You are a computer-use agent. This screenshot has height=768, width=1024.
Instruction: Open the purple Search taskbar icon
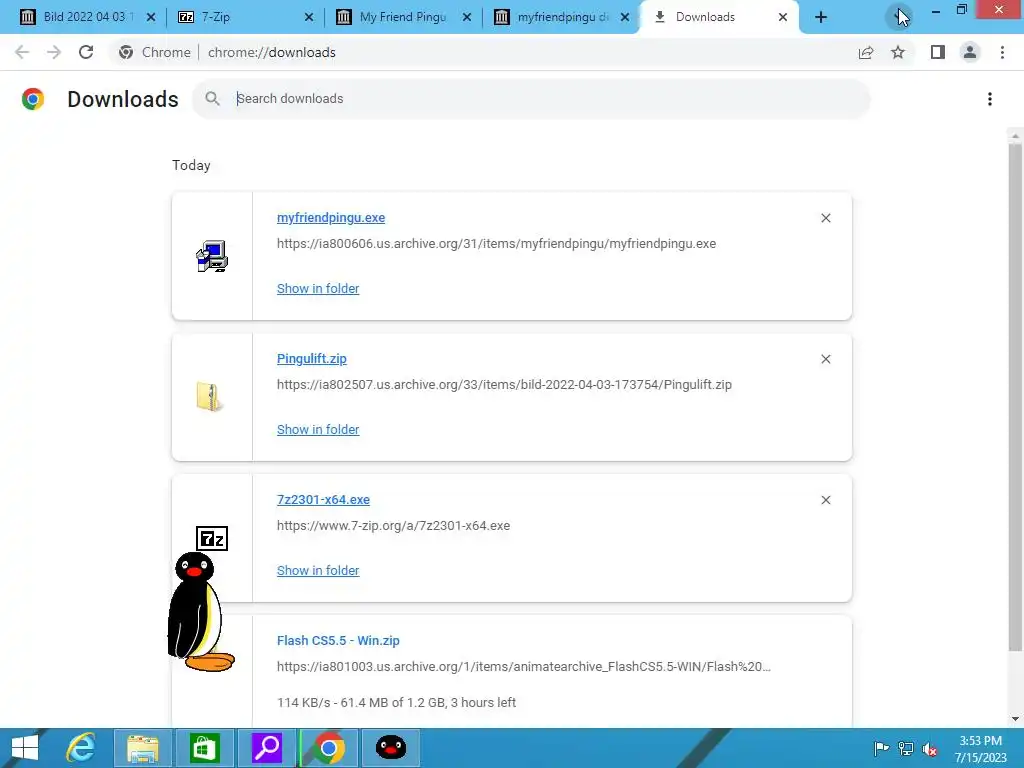[266, 748]
